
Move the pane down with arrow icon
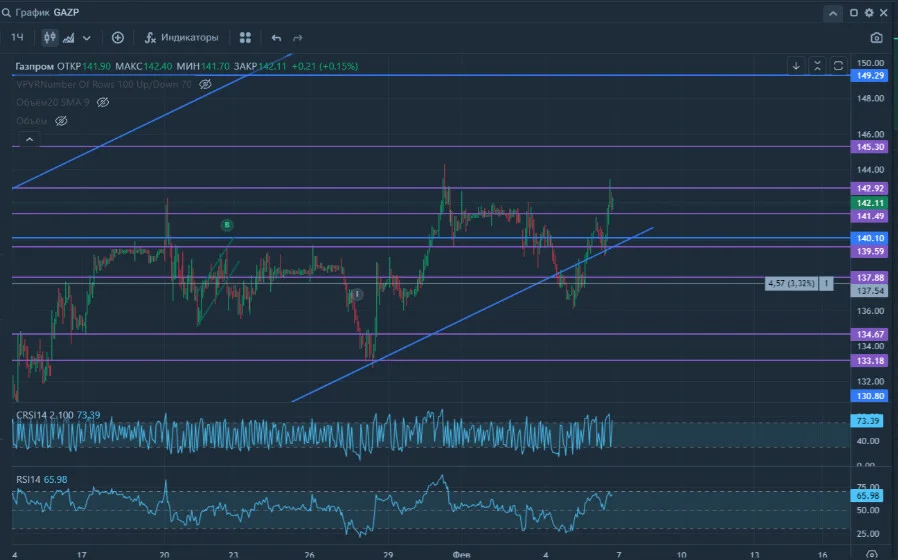point(796,66)
